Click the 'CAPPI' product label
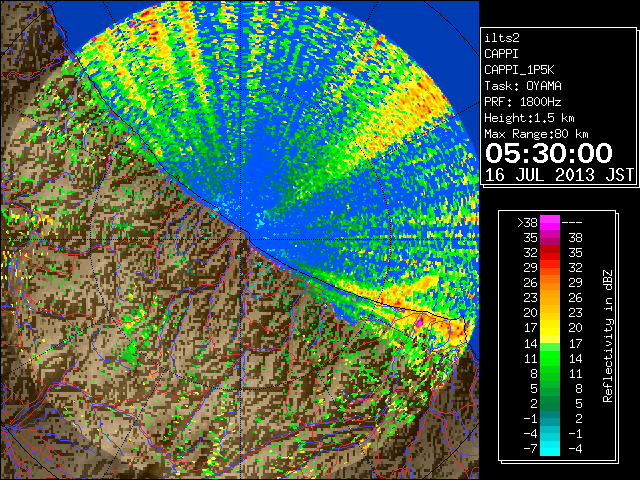 501,54
